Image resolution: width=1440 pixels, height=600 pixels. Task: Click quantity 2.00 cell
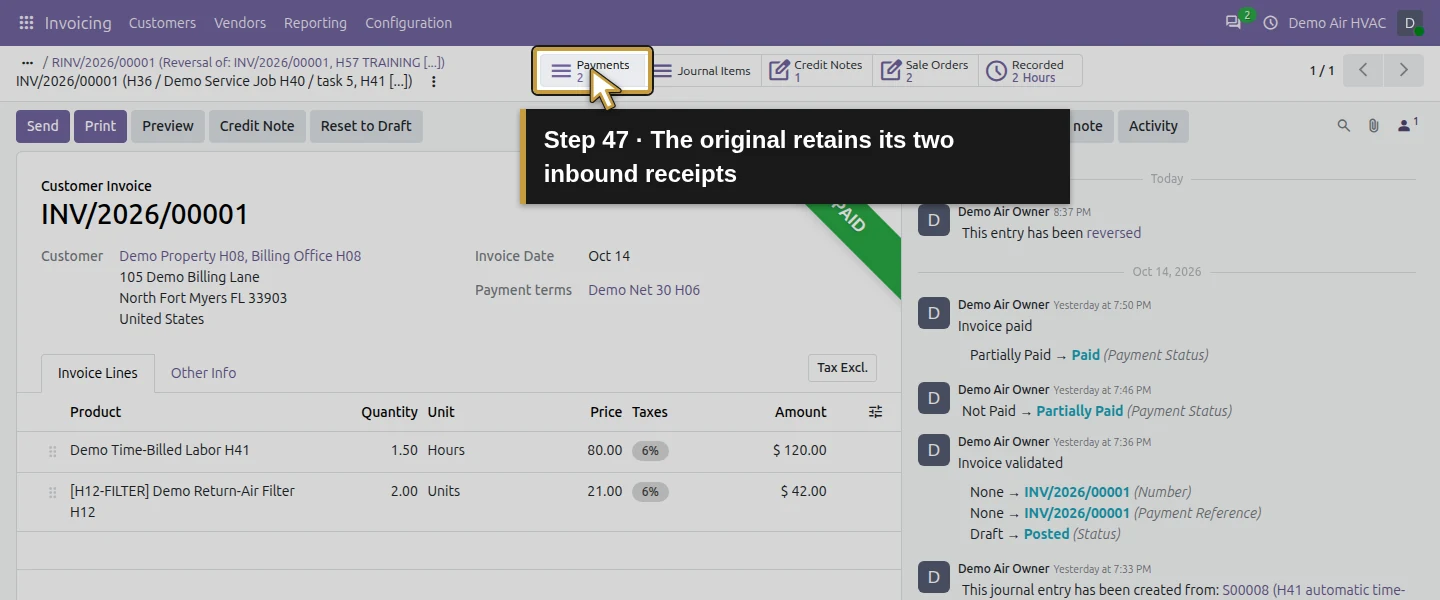coord(404,491)
